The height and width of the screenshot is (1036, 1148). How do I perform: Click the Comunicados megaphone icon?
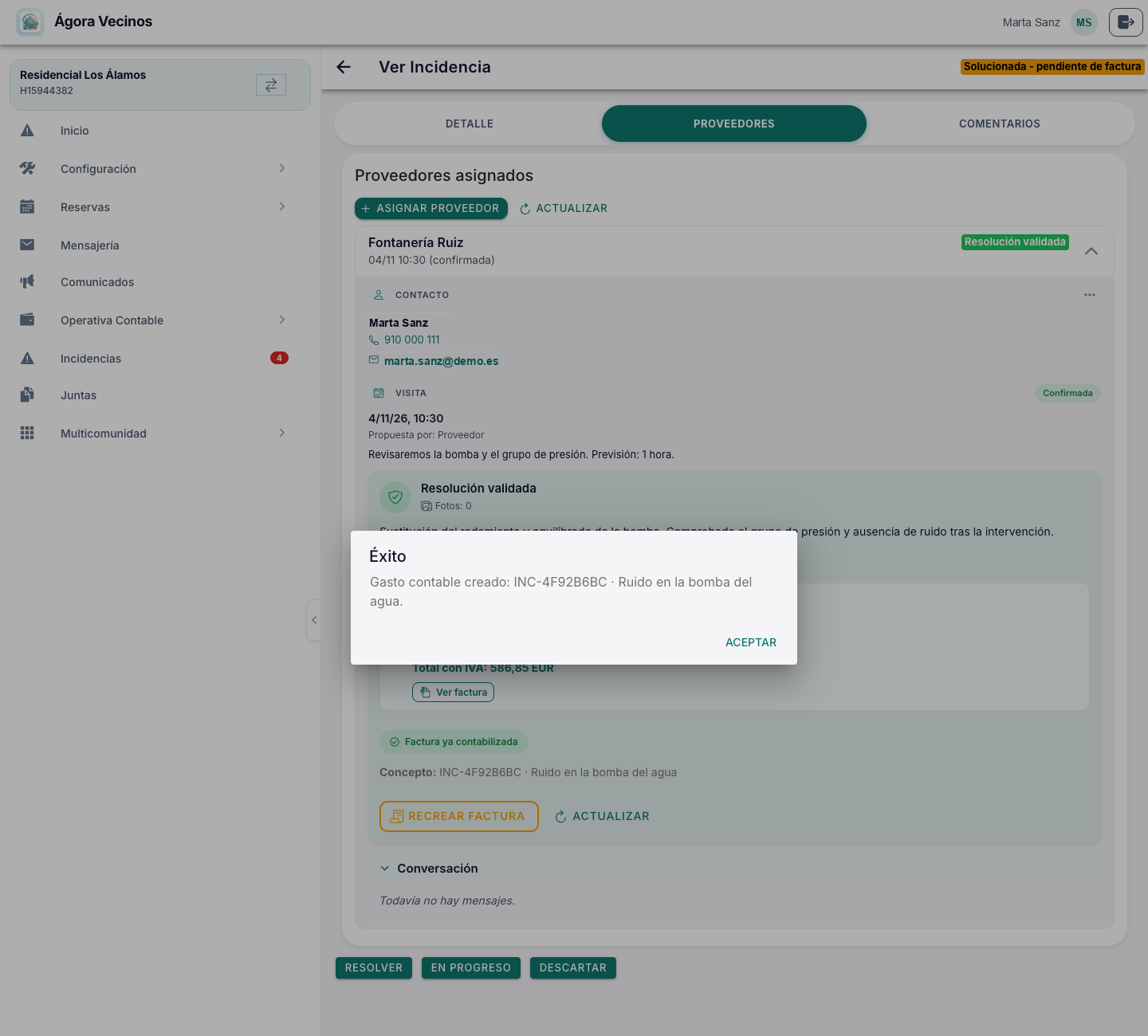[x=27, y=282]
